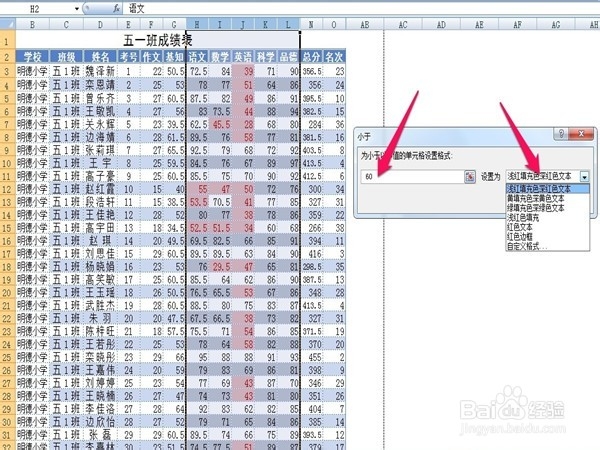Select column D header
600x450 pixels.
coord(100,24)
